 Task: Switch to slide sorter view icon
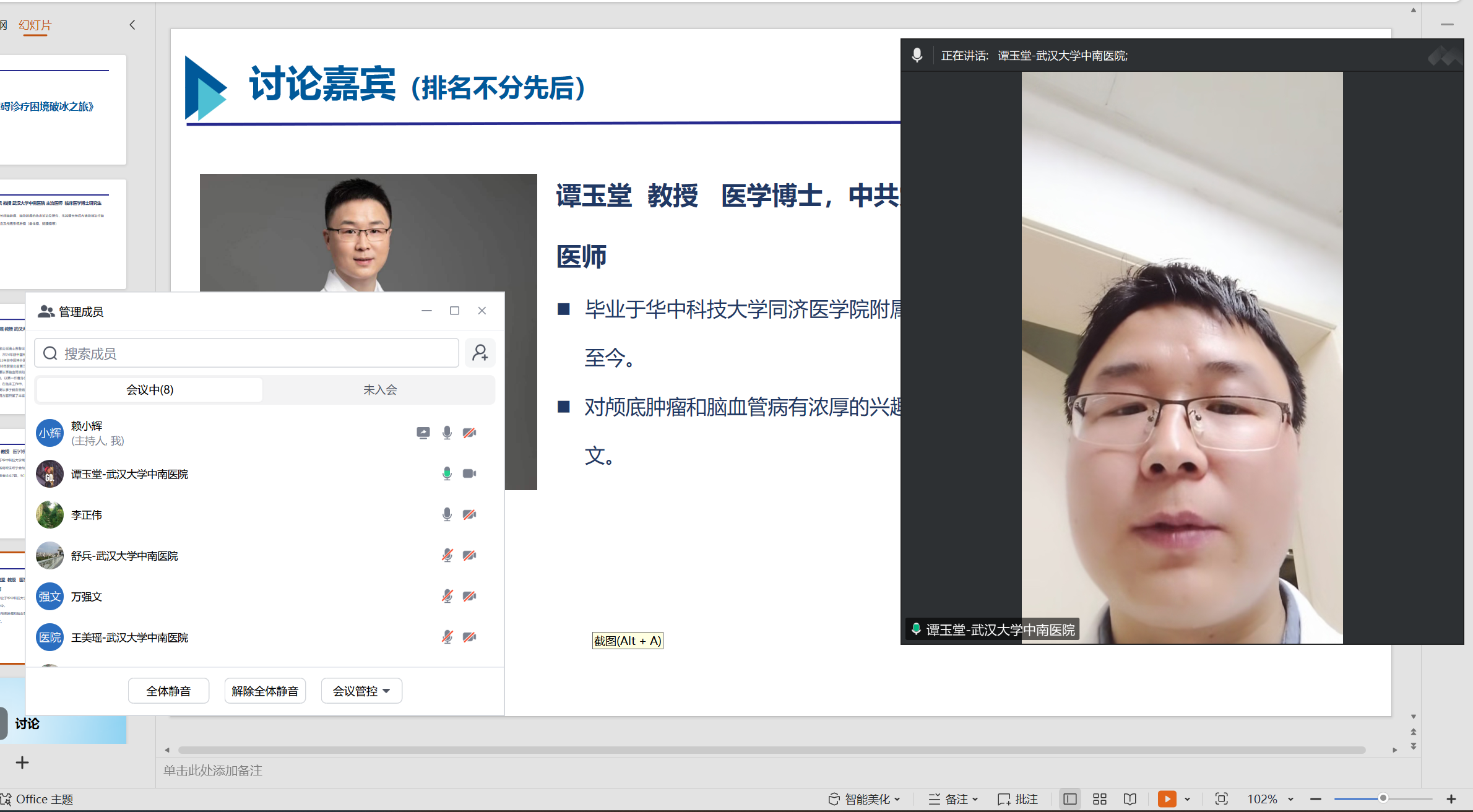[x=1100, y=799]
